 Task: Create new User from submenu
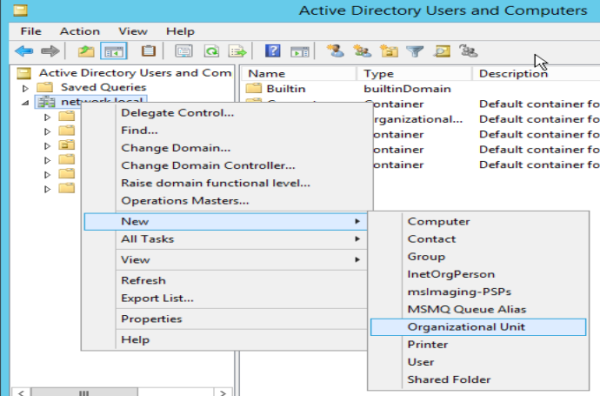[478, 362]
